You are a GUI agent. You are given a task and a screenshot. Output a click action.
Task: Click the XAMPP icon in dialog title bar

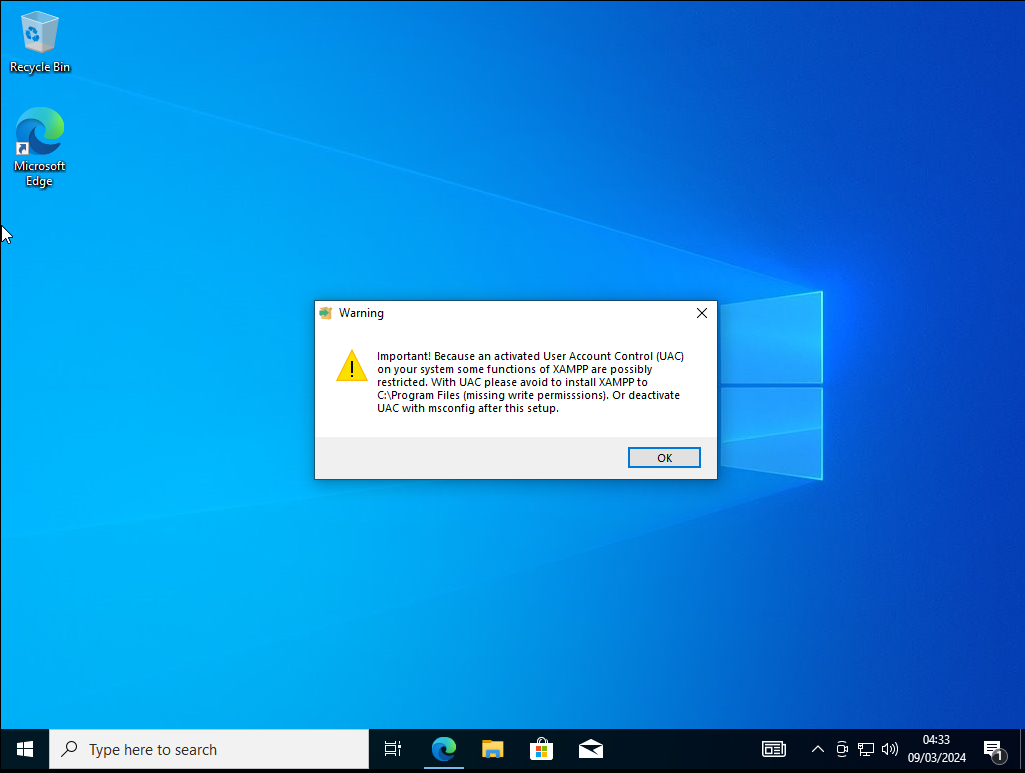click(x=325, y=313)
